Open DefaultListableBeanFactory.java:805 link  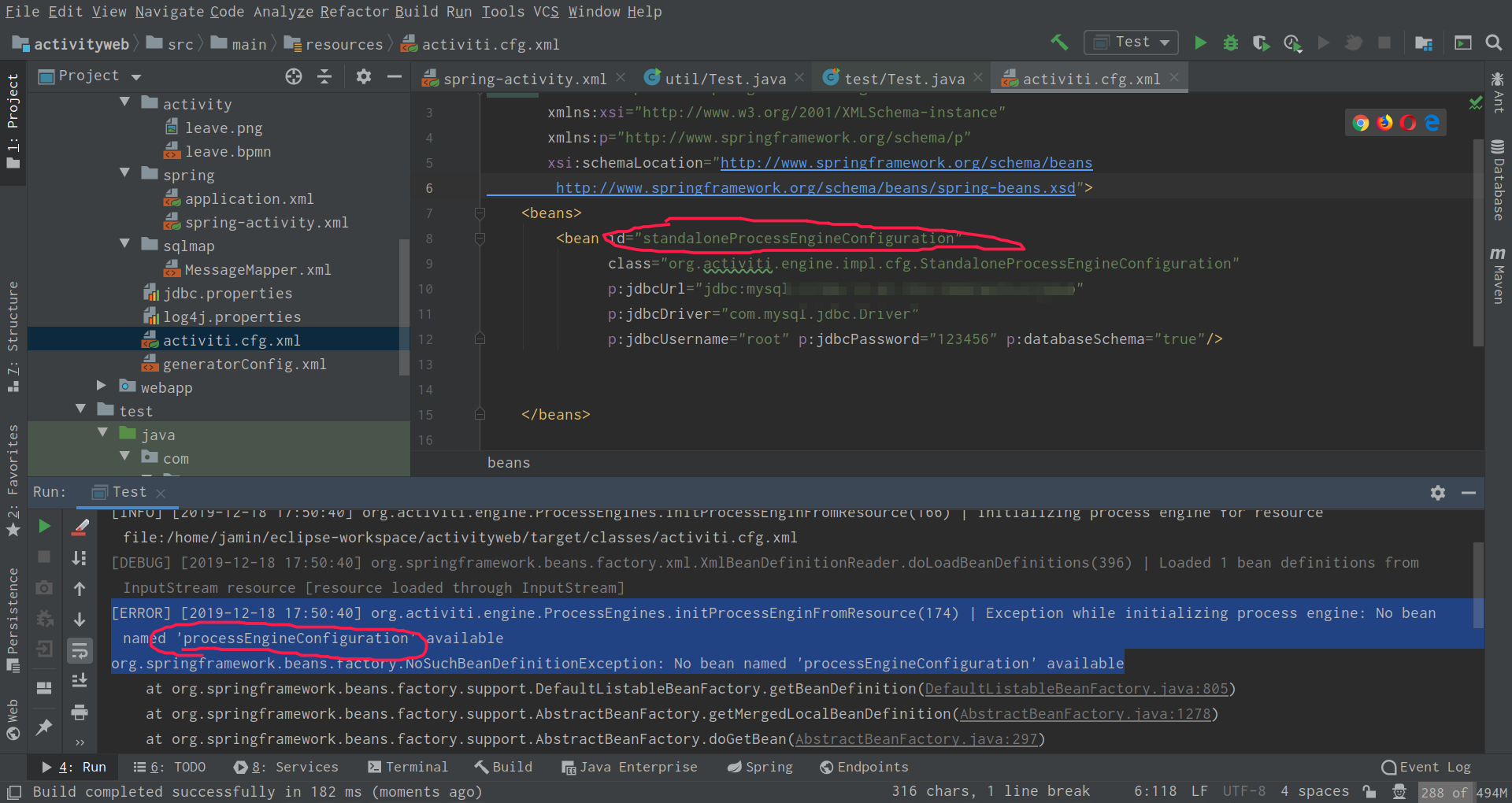[x=1077, y=689]
